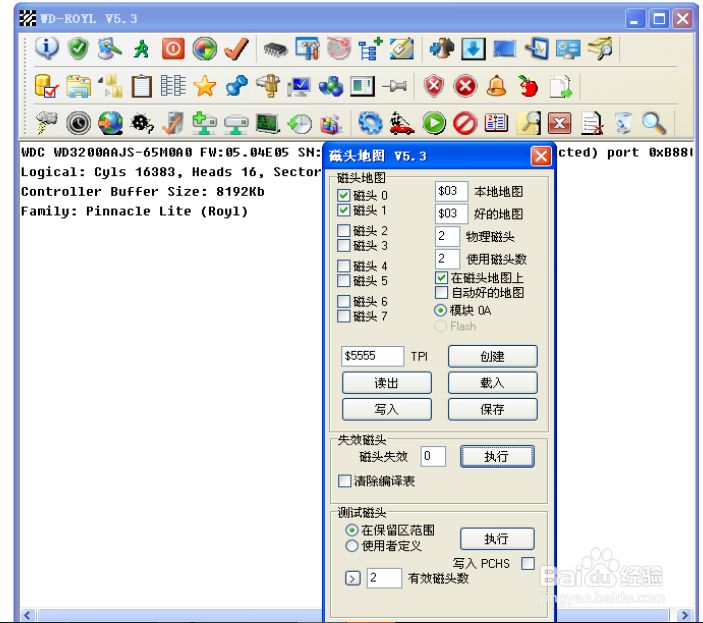Click the 创建 button
Screen dimensions: 703x623
493,356
